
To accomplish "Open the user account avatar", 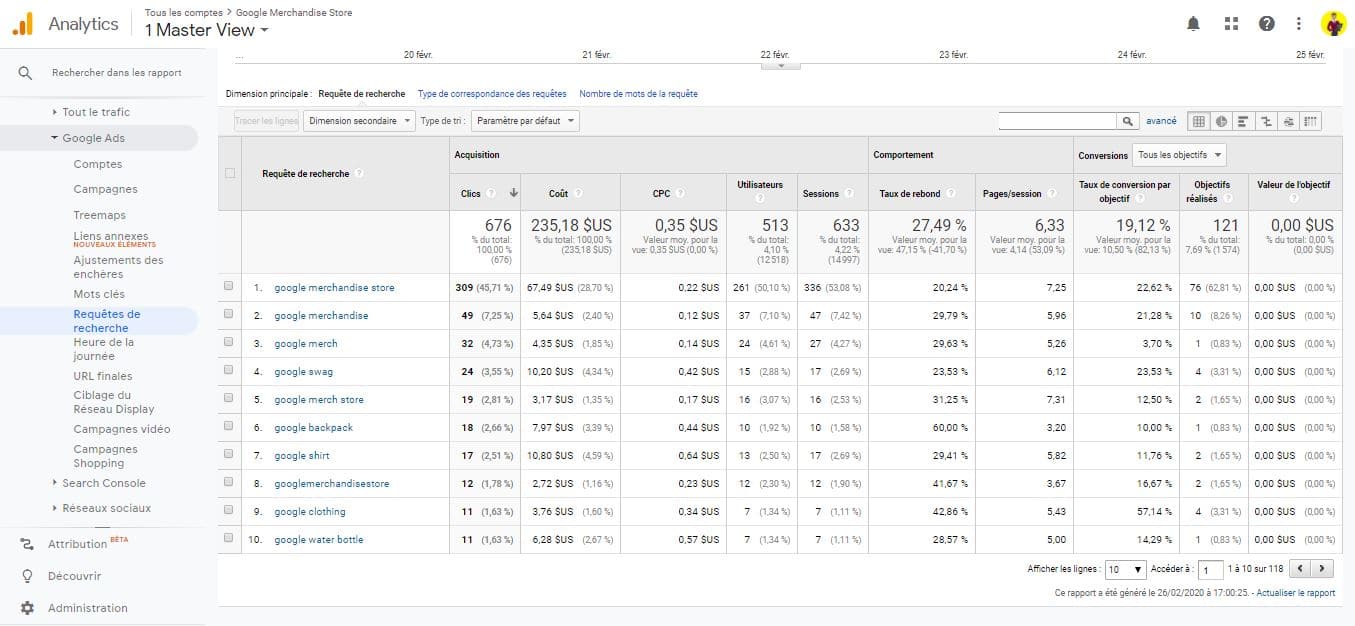I will coord(1333,24).
